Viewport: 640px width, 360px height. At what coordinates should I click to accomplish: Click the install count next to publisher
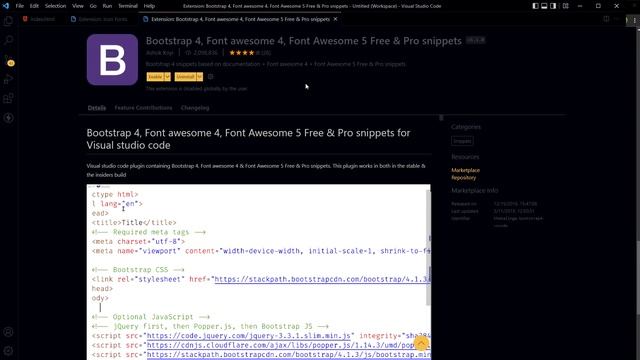[x=202, y=53]
